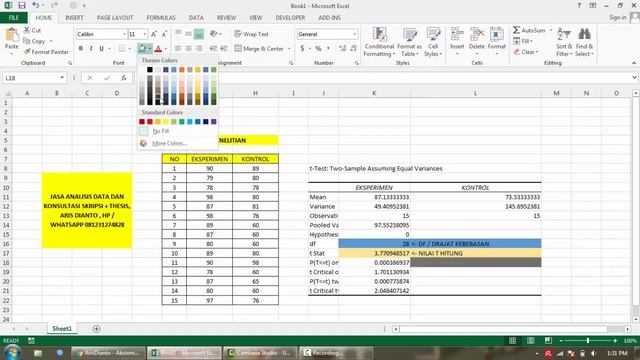The image size is (640, 360).
Task: Increase font size with the large A icon
Action: point(154,34)
